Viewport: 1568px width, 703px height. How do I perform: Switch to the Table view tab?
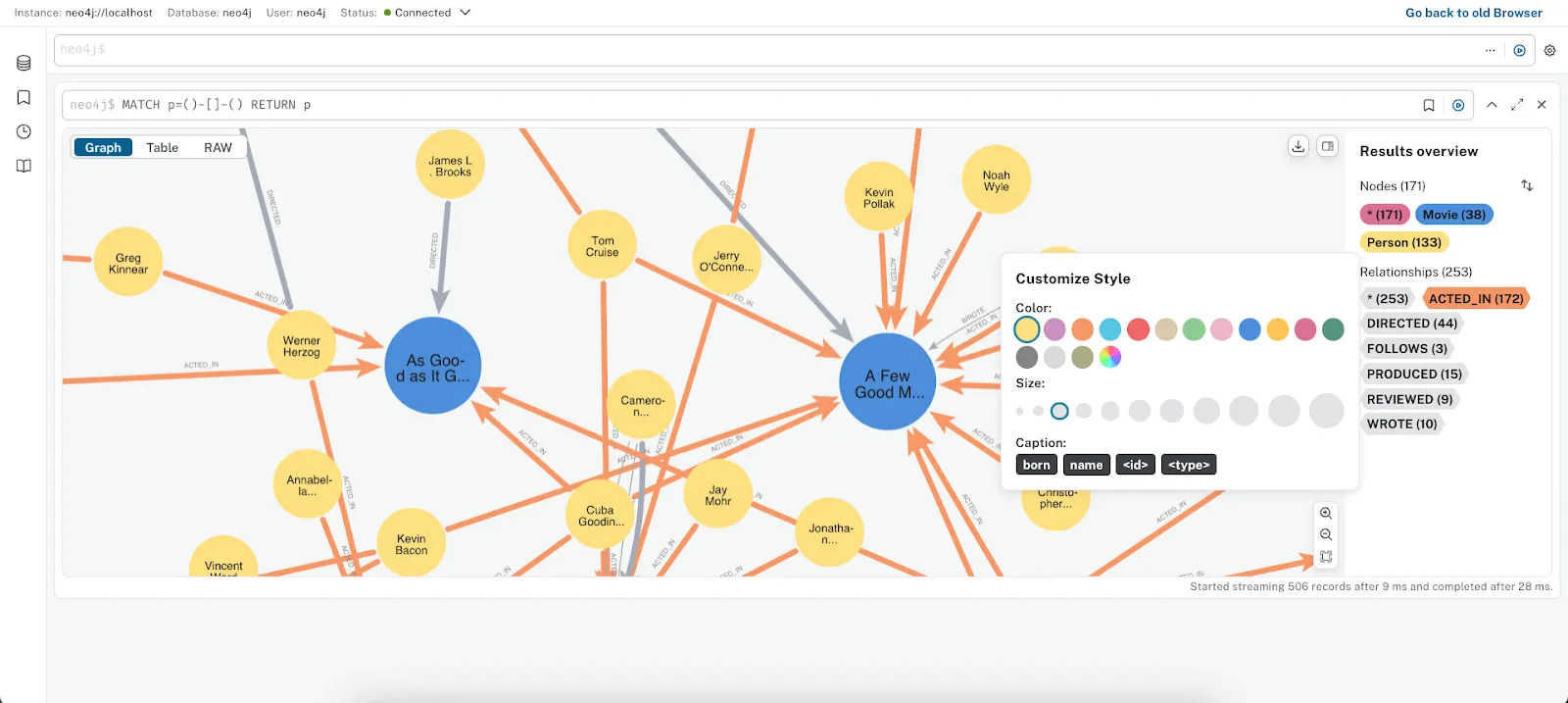(163, 147)
